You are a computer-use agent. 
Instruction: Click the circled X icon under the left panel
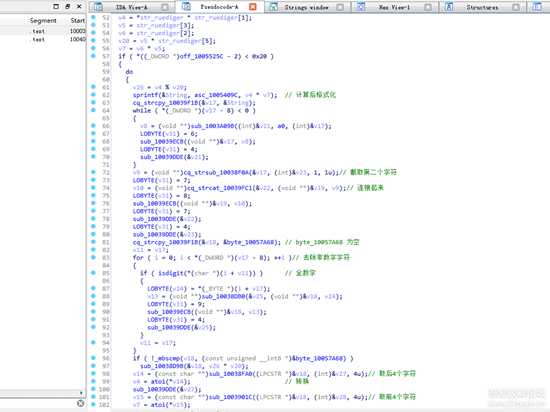tap(81, 403)
